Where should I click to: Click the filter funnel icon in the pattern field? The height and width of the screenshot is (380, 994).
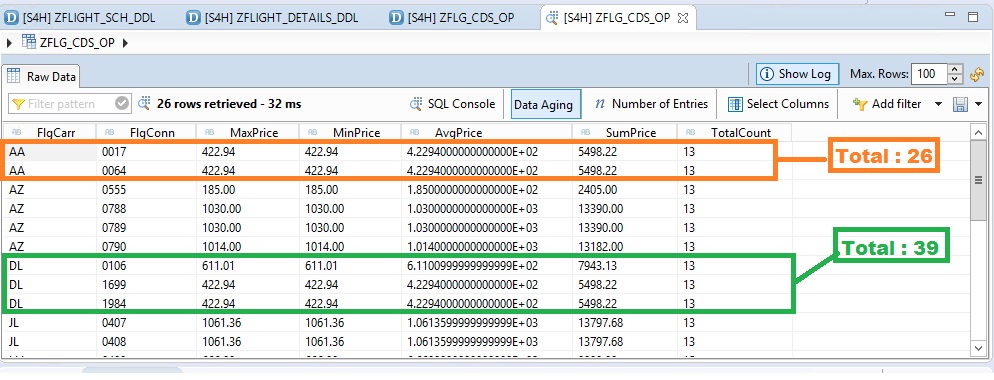coord(18,104)
